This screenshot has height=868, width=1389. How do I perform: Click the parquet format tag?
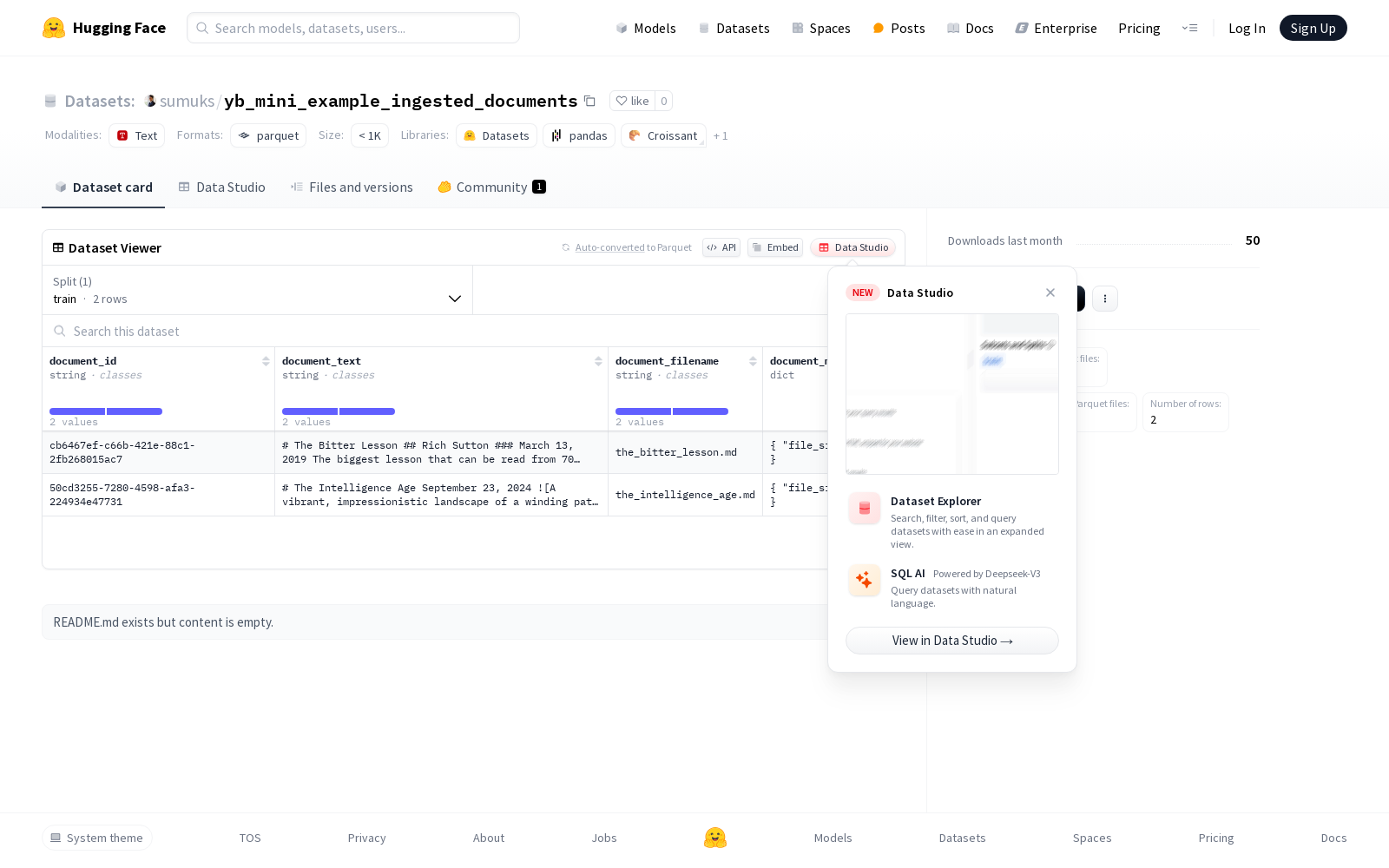(x=268, y=135)
